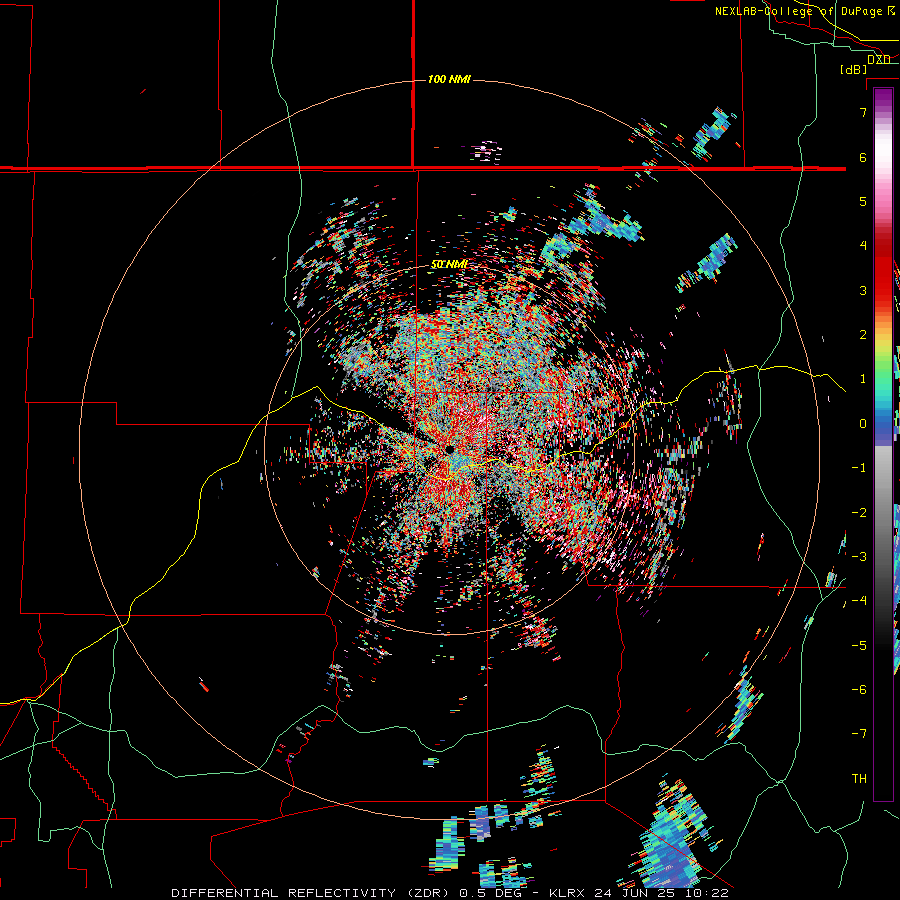Click the Differential Reflectivity KLRX caption text
The image size is (900, 900).
(450, 893)
